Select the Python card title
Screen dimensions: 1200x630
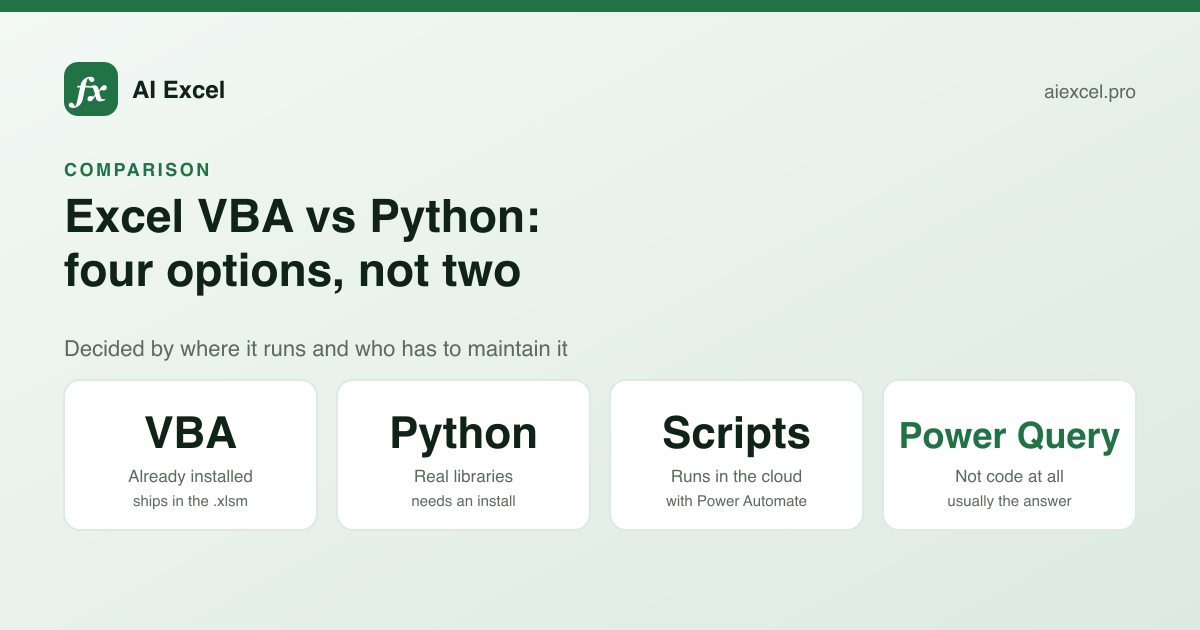(463, 434)
